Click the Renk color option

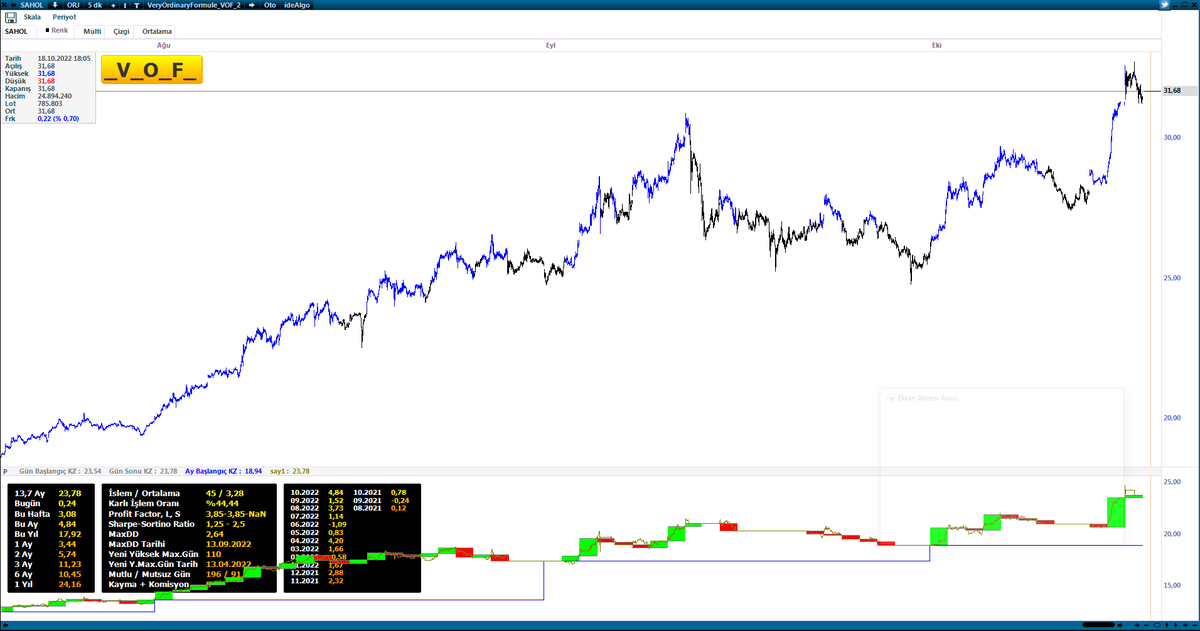[x=57, y=30]
